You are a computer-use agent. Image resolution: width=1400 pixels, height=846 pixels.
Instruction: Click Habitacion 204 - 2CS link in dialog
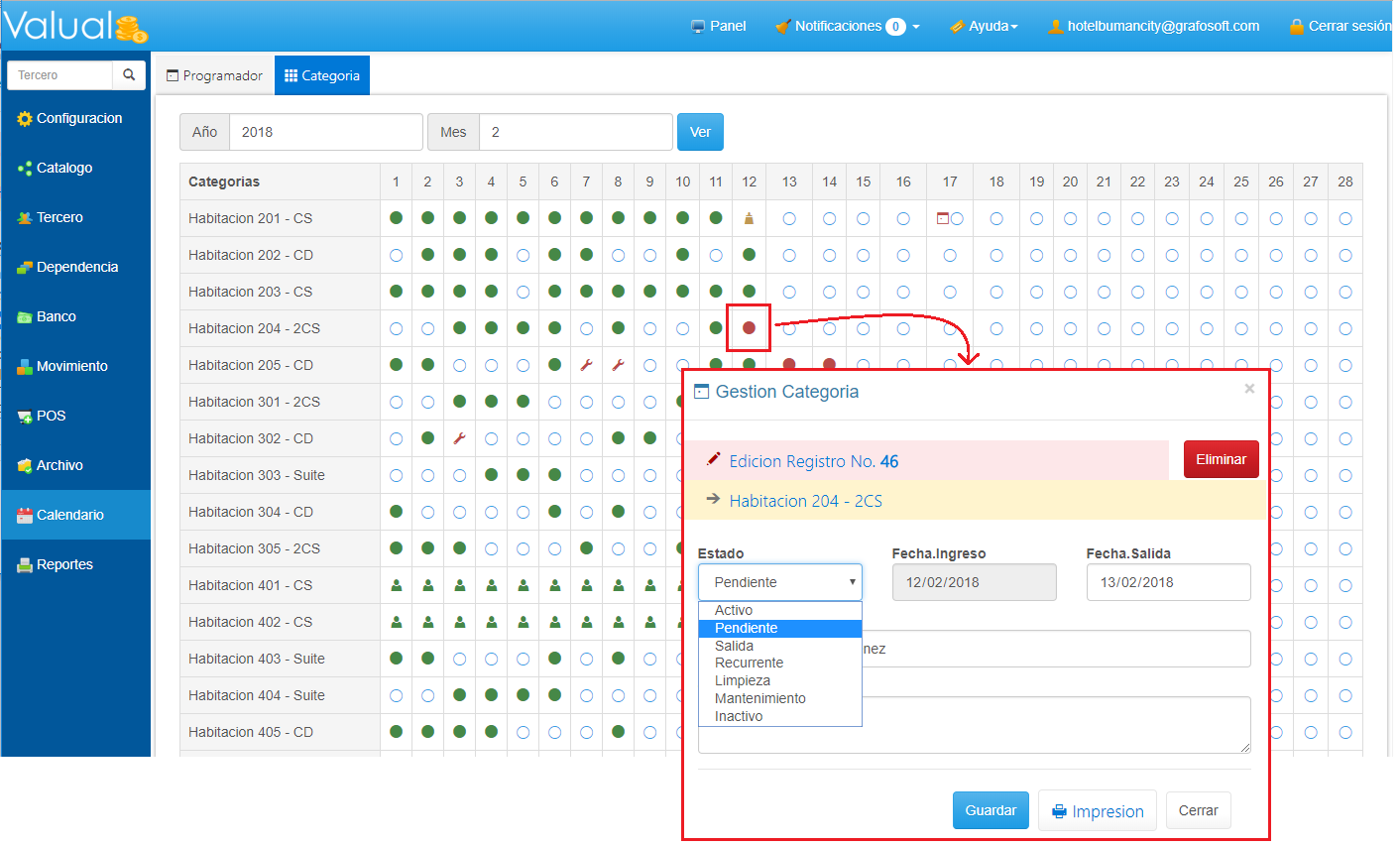tap(805, 501)
